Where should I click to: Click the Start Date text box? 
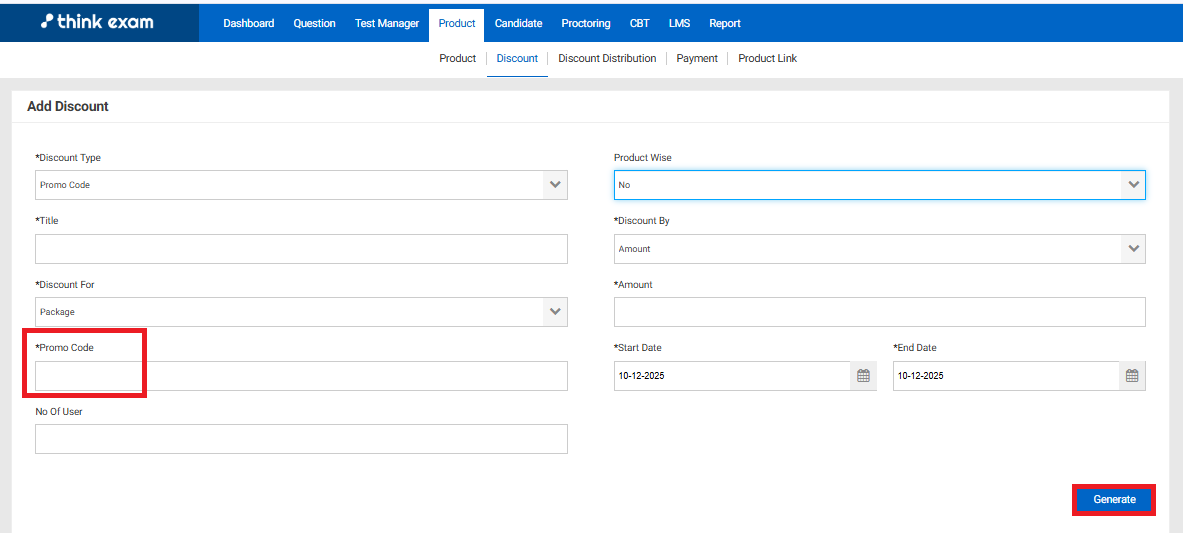[x=732, y=376]
